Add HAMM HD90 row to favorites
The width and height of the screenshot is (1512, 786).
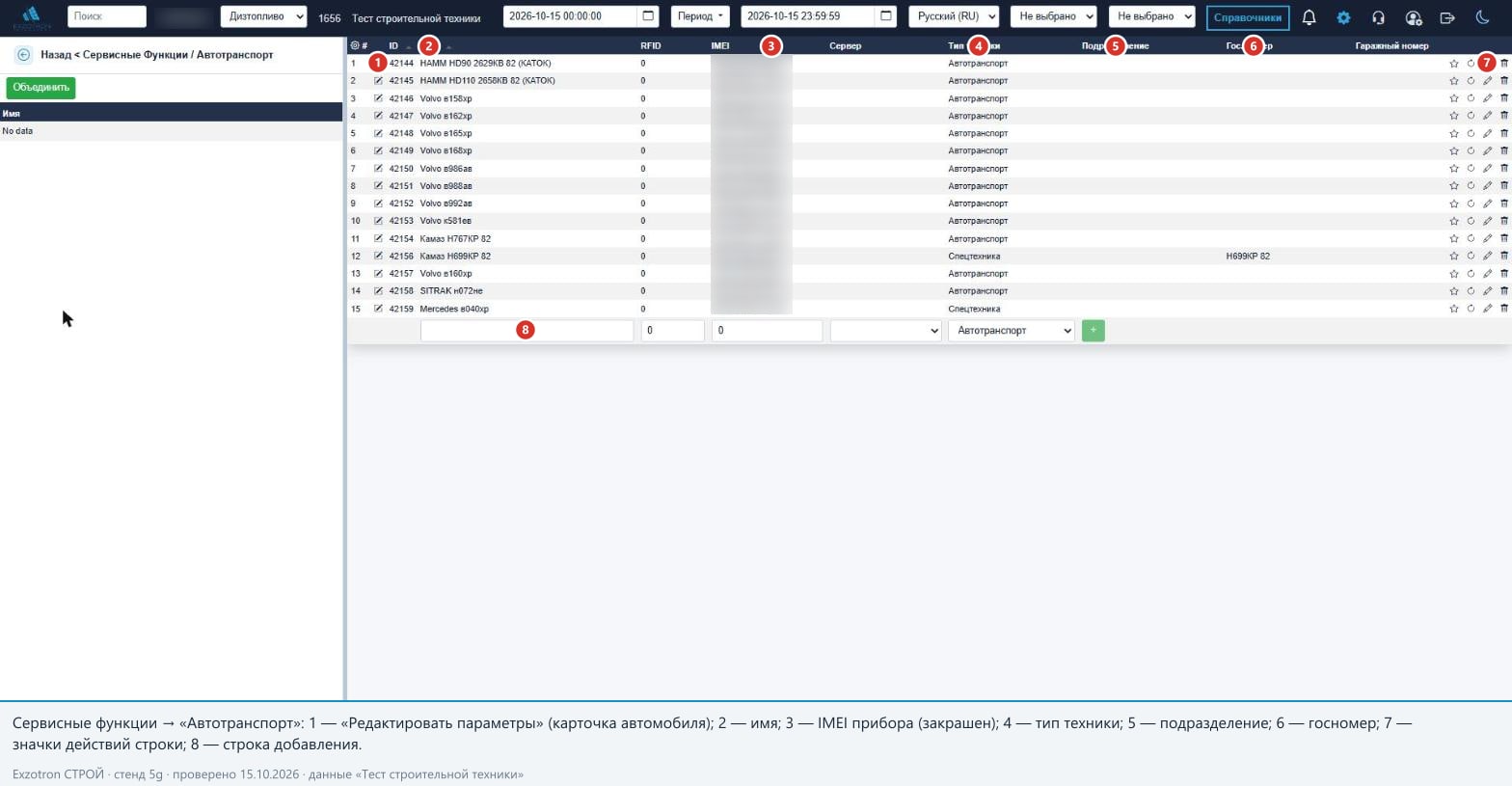point(1454,64)
